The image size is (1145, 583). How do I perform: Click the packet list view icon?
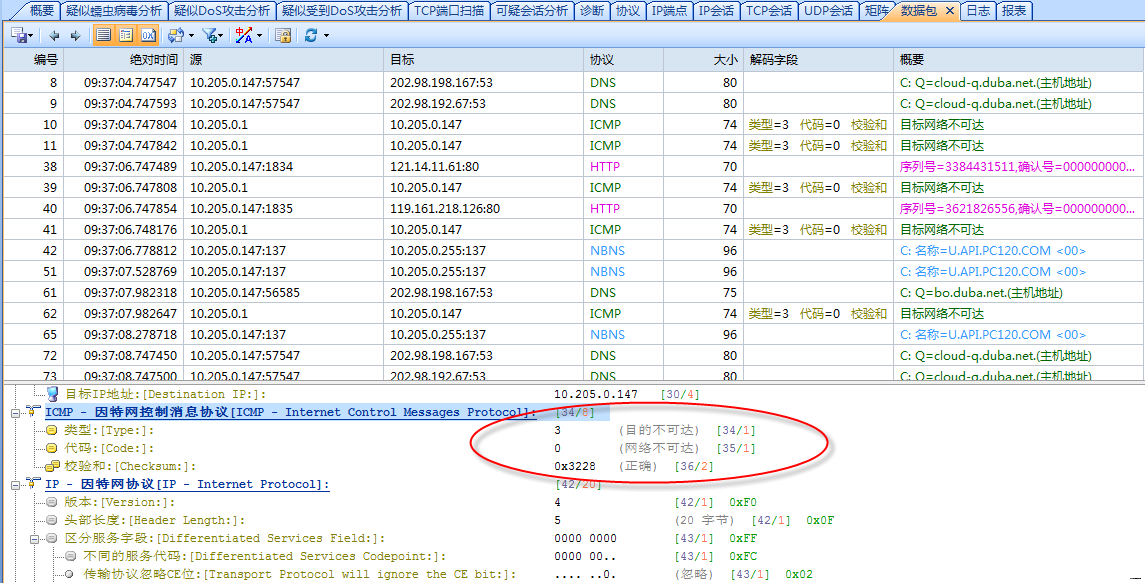(x=104, y=35)
